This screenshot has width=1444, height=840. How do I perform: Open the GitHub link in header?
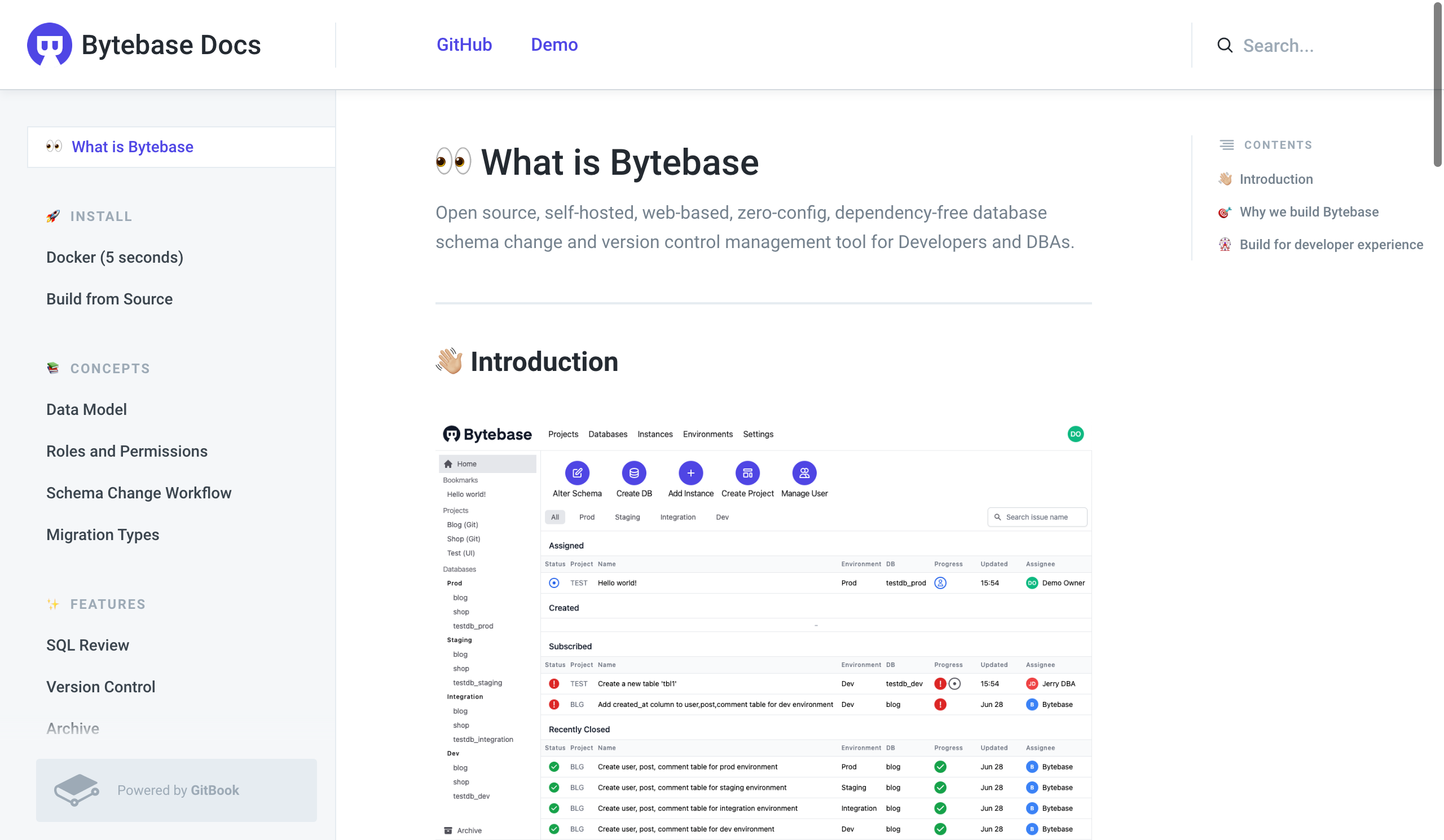(x=464, y=45)
